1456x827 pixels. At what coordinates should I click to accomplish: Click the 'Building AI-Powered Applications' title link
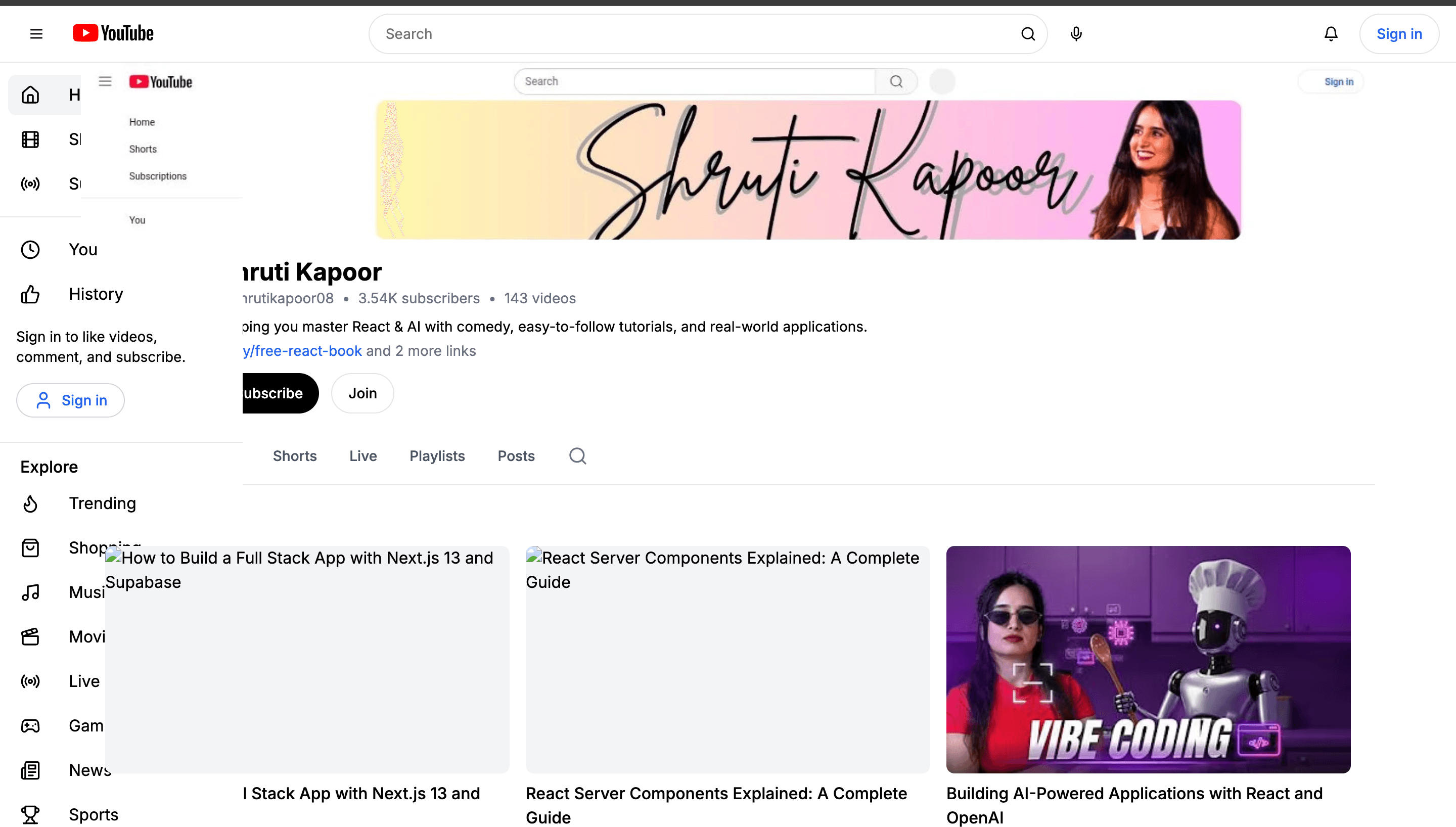(1134, 805)
